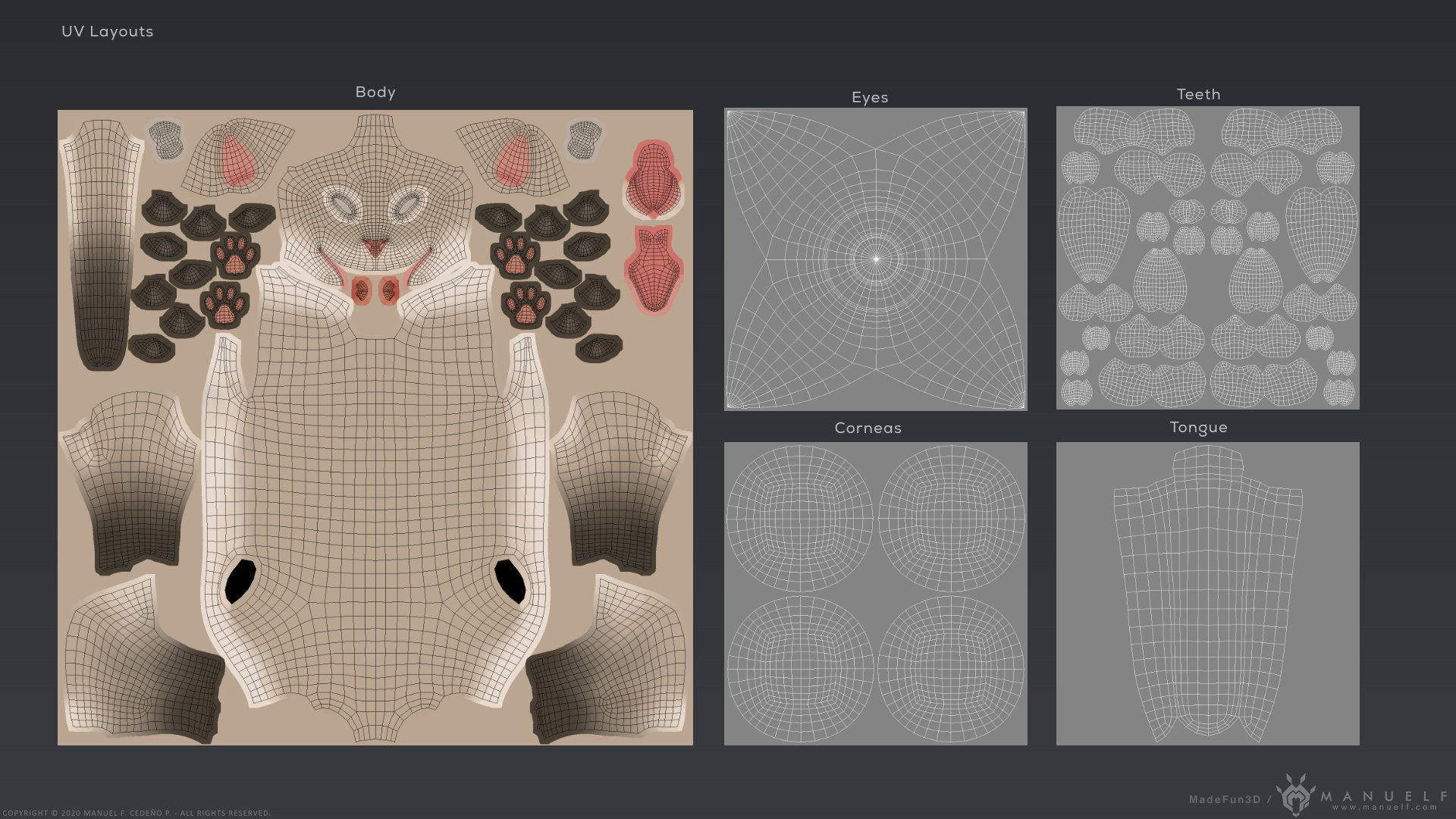This screenshot has height=819, width=1456.
Task: Click the ManuelF logo emblem
Action: (x=1295, y=794)
